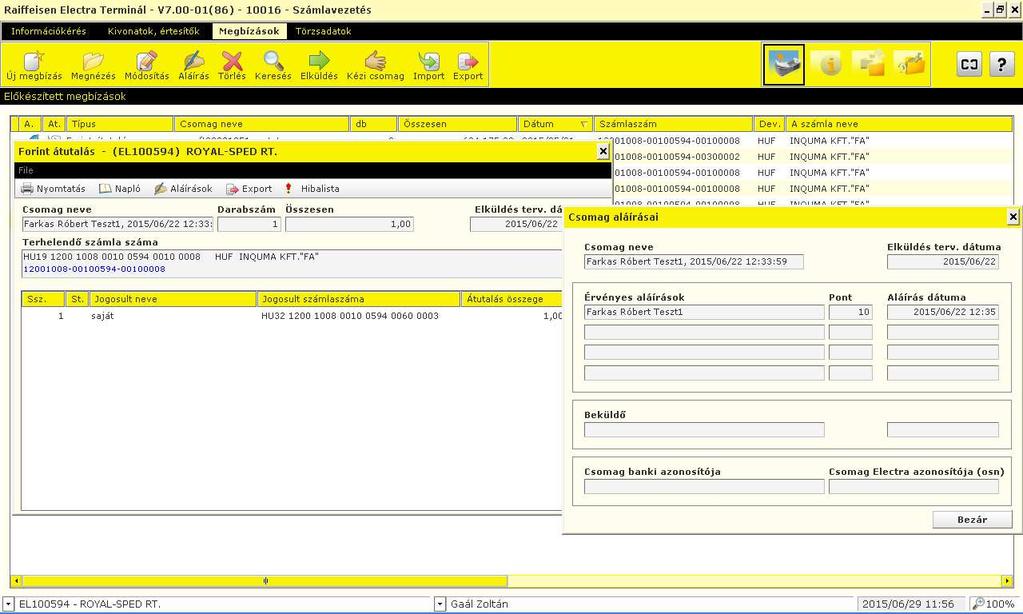The image size is (1023, 614).
Task: Open File menu in transfer window
Action: (25, 170)
